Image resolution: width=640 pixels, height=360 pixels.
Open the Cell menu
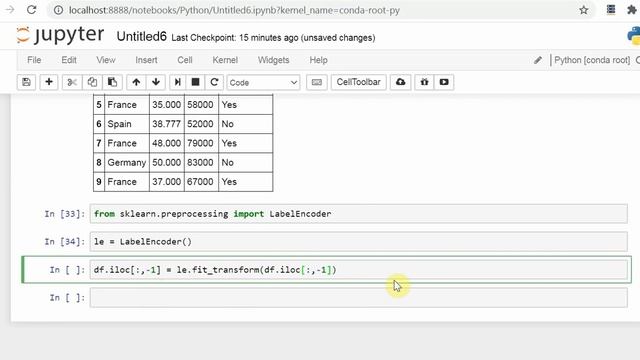click(184, 60)
